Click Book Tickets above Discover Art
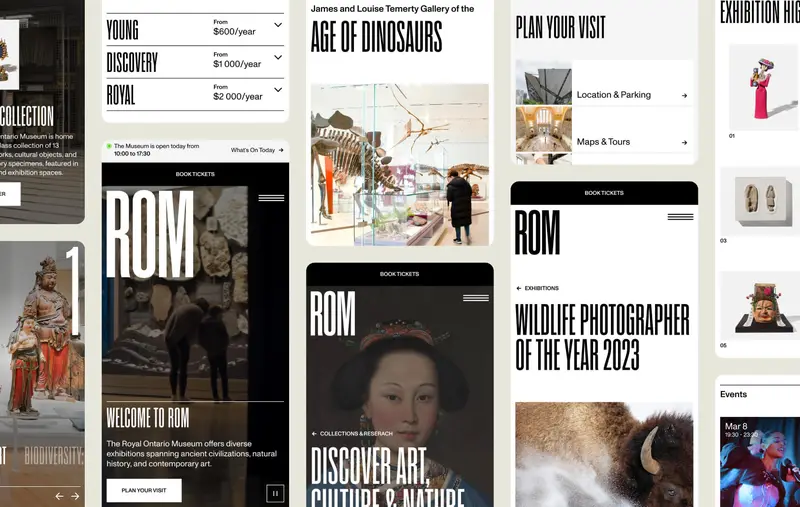Screen dimensions: 800x507 pos(399,274)
